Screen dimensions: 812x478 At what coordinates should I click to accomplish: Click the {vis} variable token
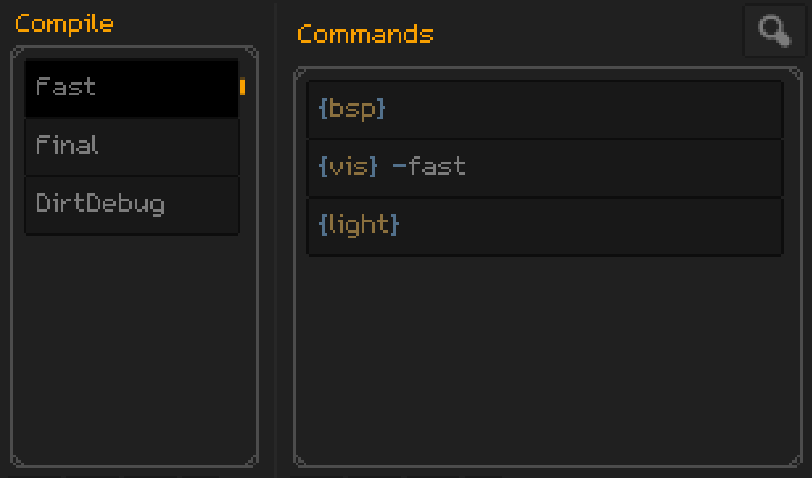pos(347,167)
